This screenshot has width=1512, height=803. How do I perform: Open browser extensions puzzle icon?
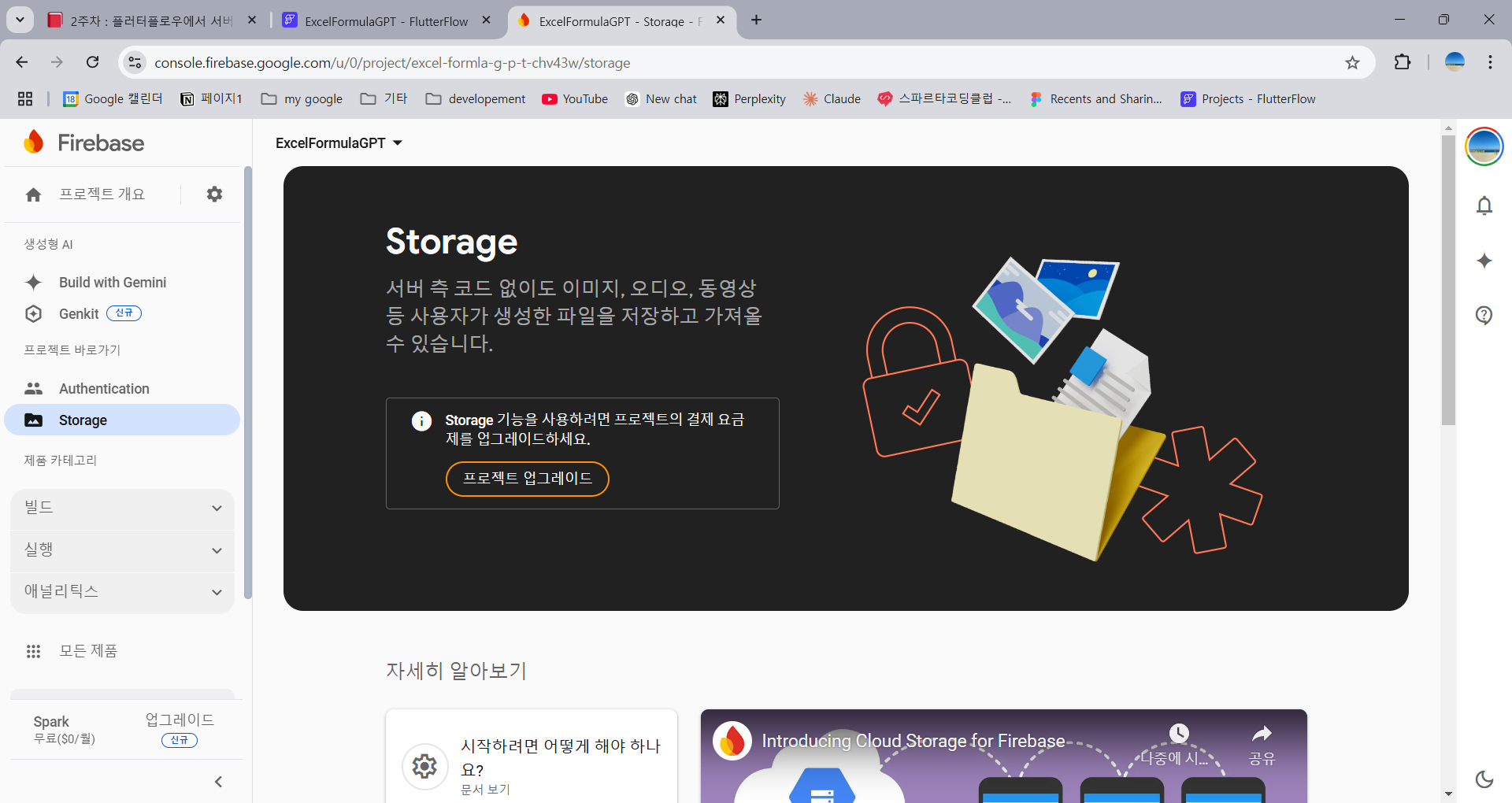[x=1402, y=62]
